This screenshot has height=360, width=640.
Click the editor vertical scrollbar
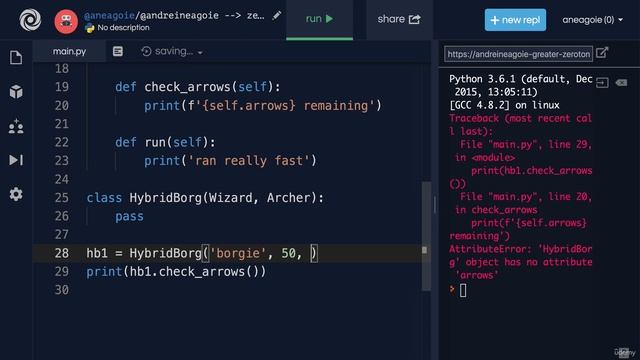(x=426, y=236)
